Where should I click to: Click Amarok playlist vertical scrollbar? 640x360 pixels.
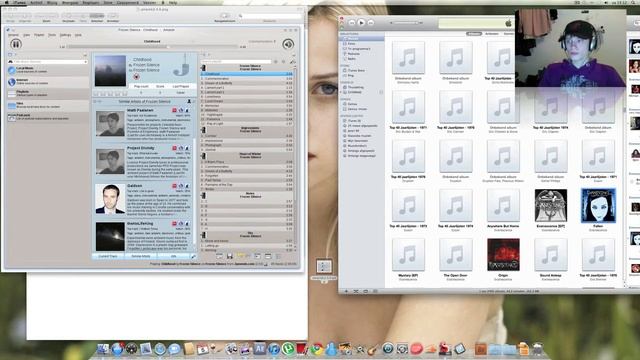pos(295,157)
